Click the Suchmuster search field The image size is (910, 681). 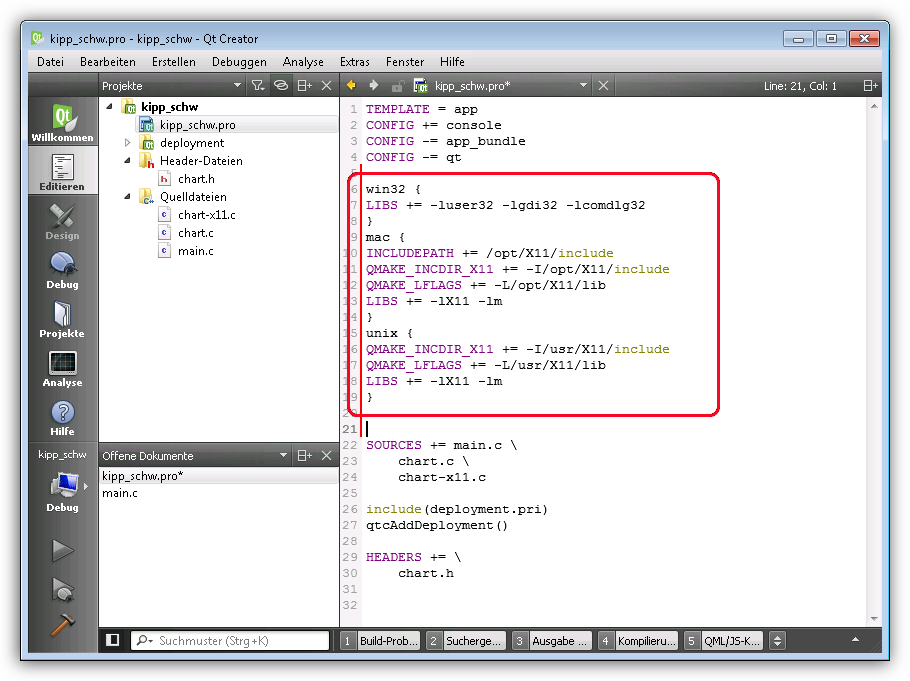(230, 640)
